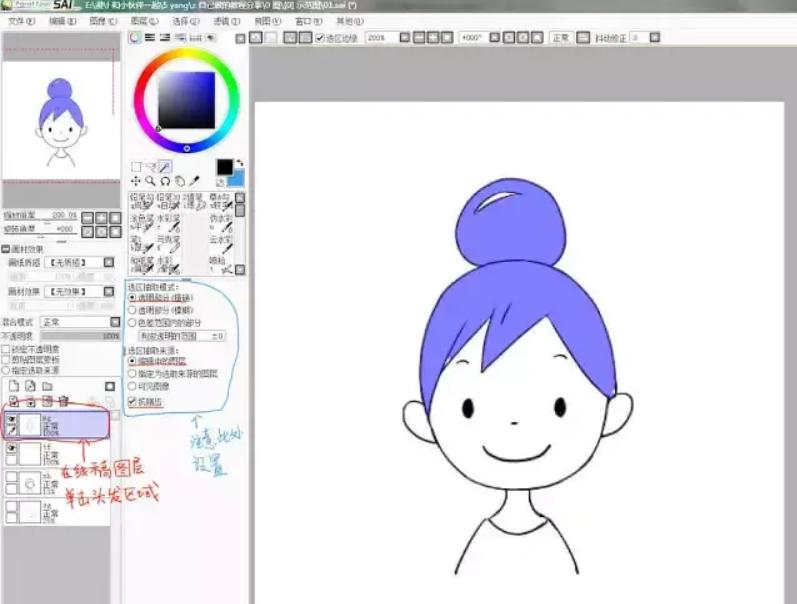Select the Lasso selection tool
Screen dimensions: 797x604
(x=150, y=167)
